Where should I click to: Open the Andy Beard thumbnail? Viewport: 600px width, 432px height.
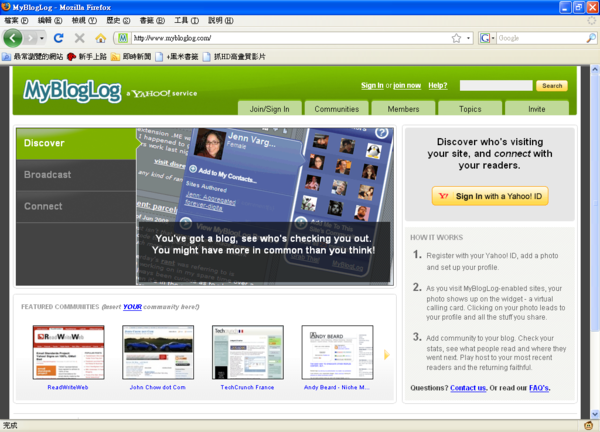click(338, 352)
